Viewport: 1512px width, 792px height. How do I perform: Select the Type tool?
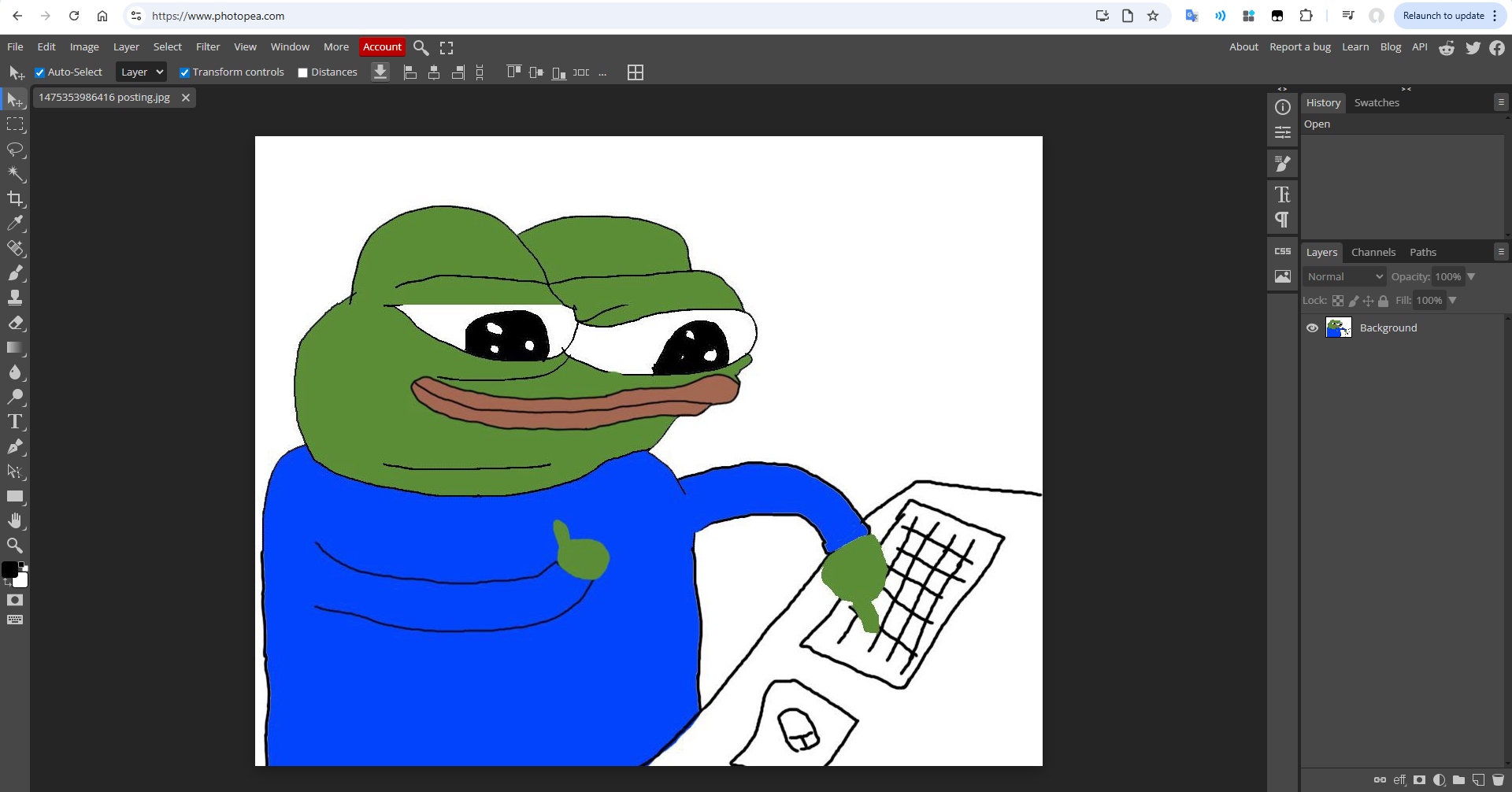point(15,422)
